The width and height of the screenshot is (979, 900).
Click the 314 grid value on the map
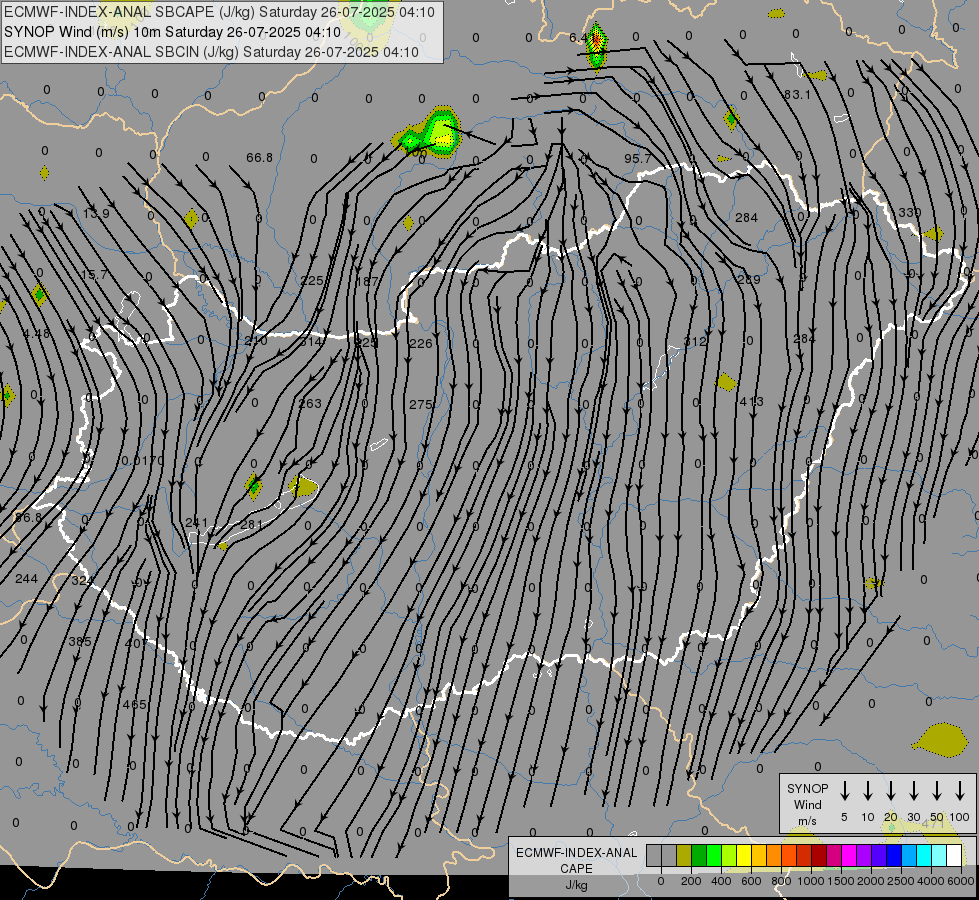(x=312, y=342)
